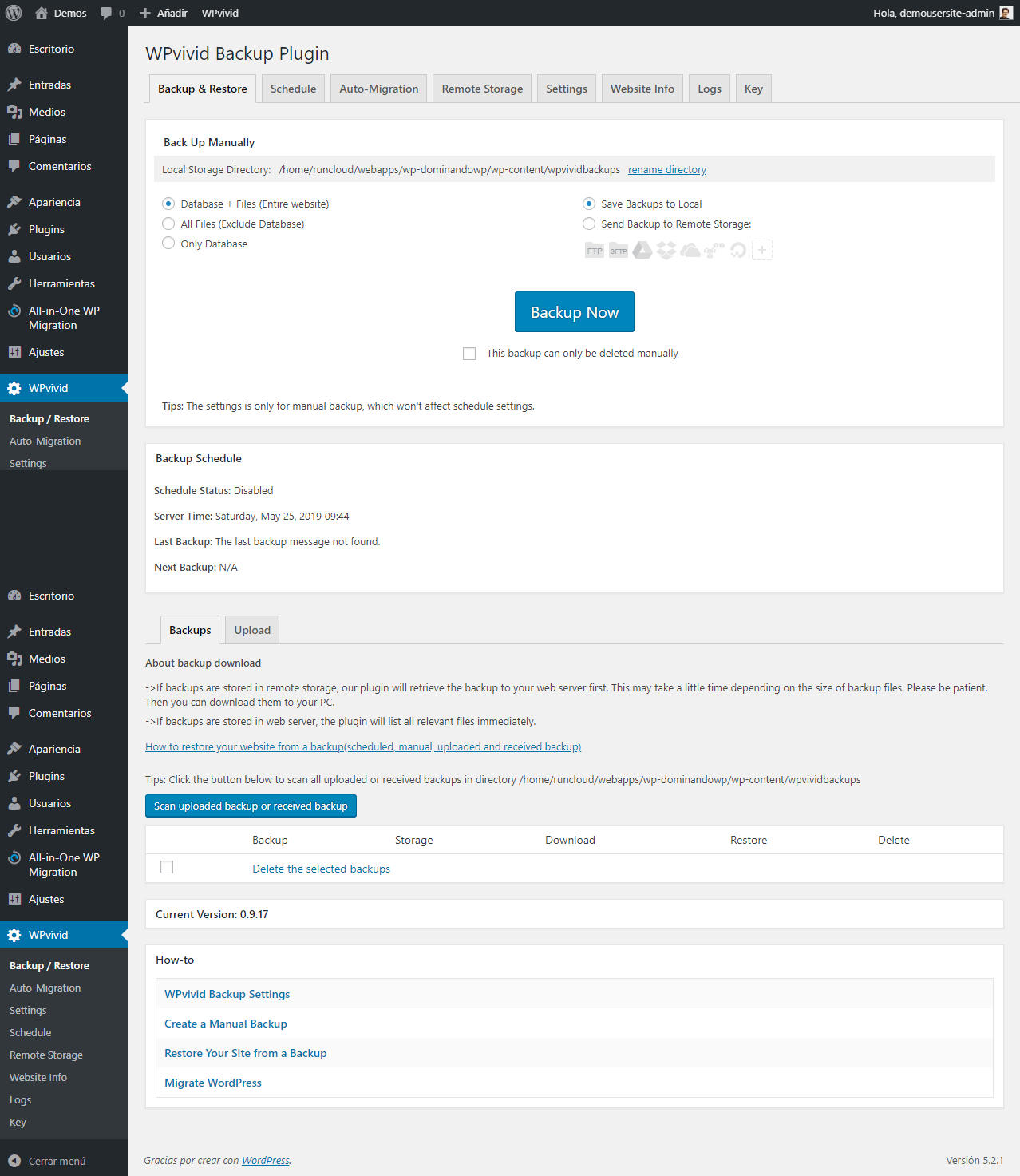
Task: Choose the Amazon S3 storage icon
Action: [x=714, y=251]
